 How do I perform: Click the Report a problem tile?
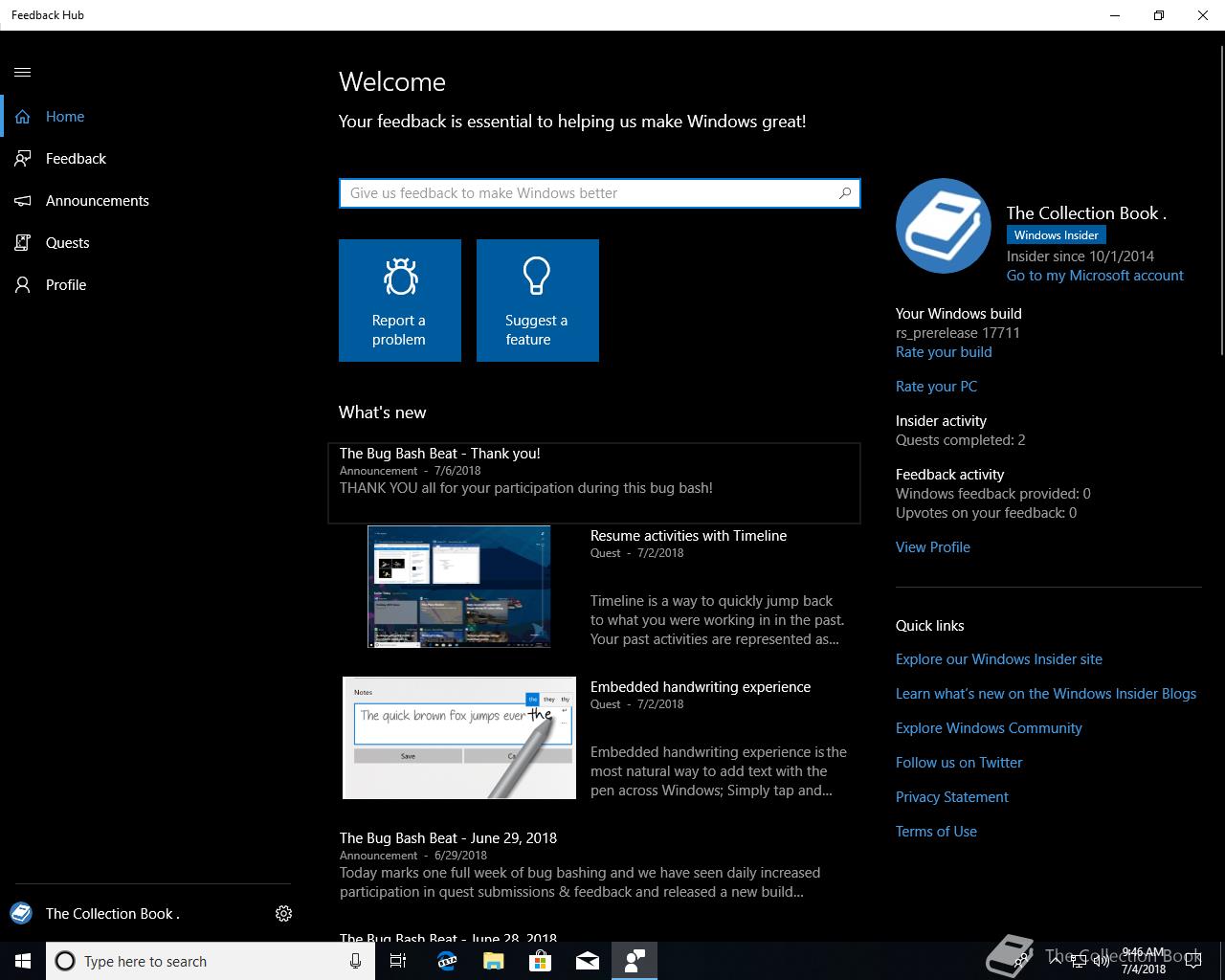click(x=400, y=301)
